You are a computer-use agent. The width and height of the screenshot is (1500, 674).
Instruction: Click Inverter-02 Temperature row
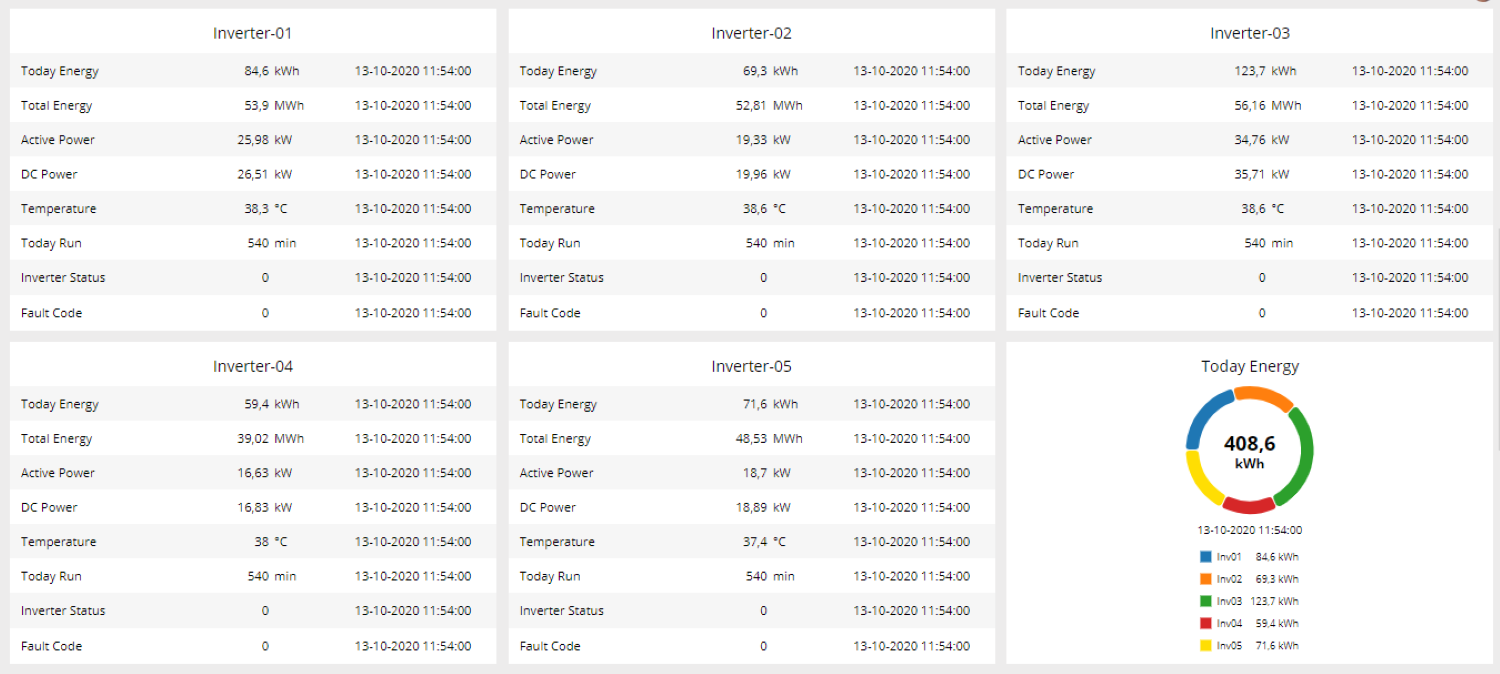pos(752,209)
